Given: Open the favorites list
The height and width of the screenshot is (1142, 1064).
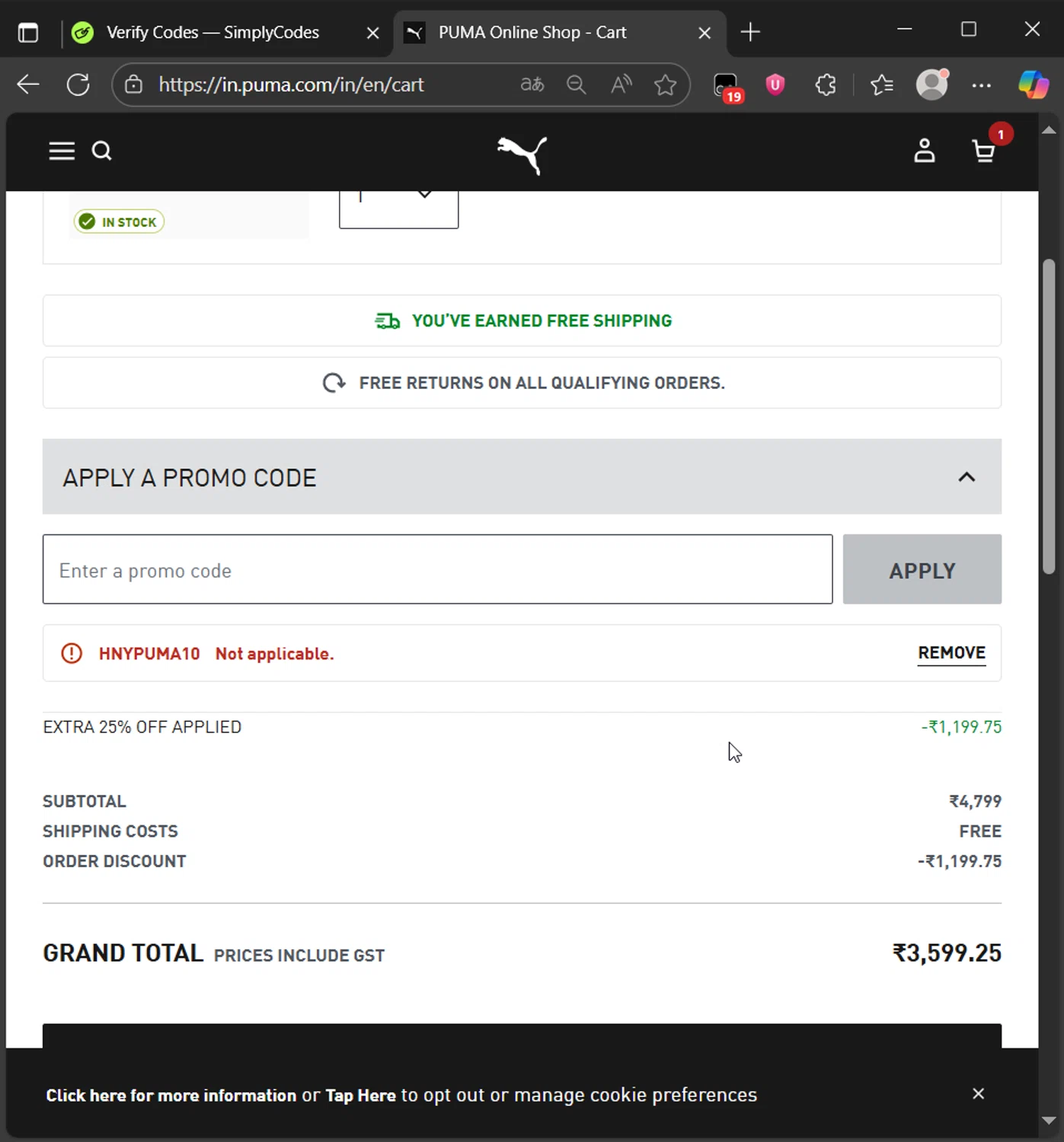Looking at the screenshot, I should click(x=882, y=85).
